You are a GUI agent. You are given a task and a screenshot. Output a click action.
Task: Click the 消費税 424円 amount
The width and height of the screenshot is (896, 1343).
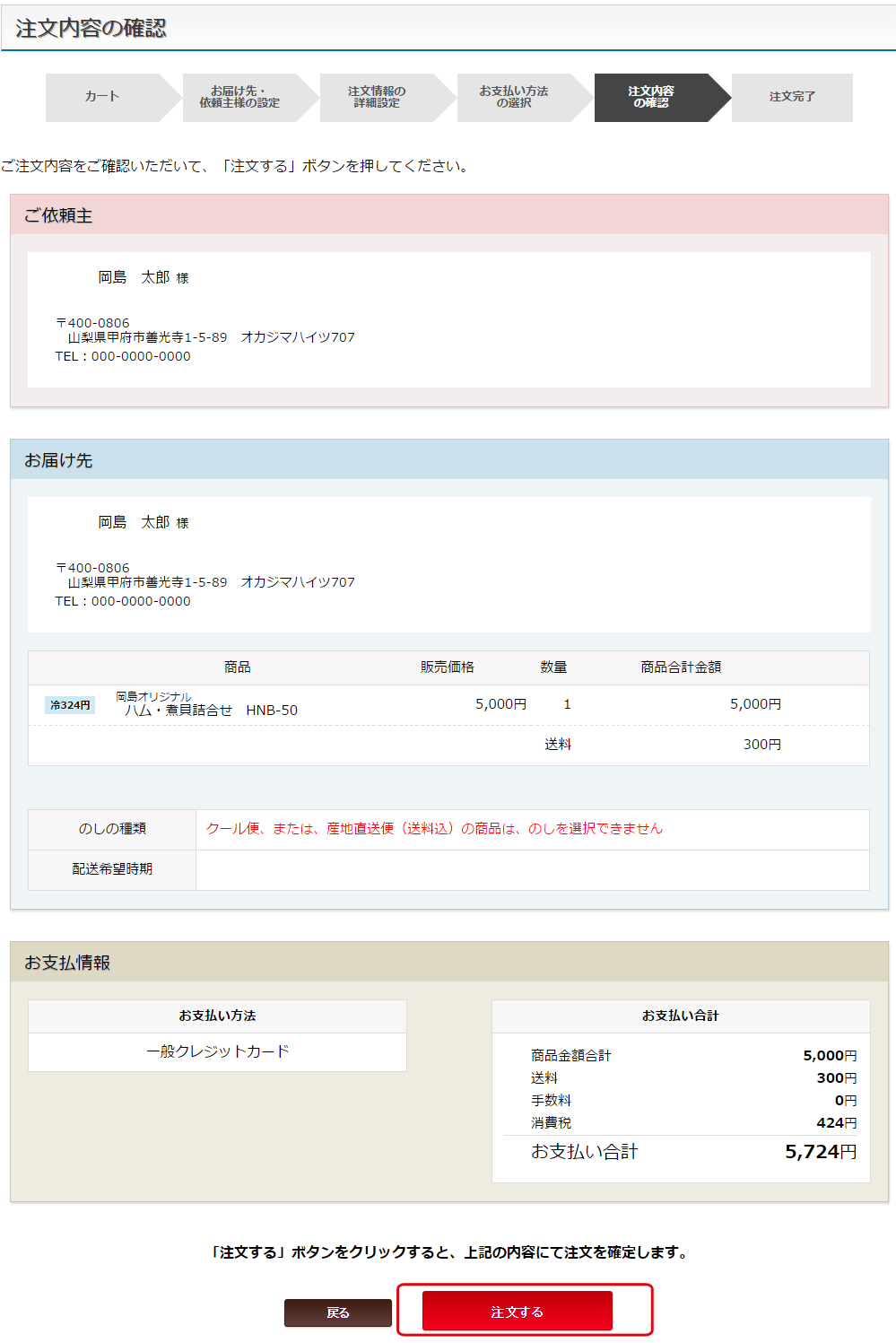click(x=837, y=1123)
